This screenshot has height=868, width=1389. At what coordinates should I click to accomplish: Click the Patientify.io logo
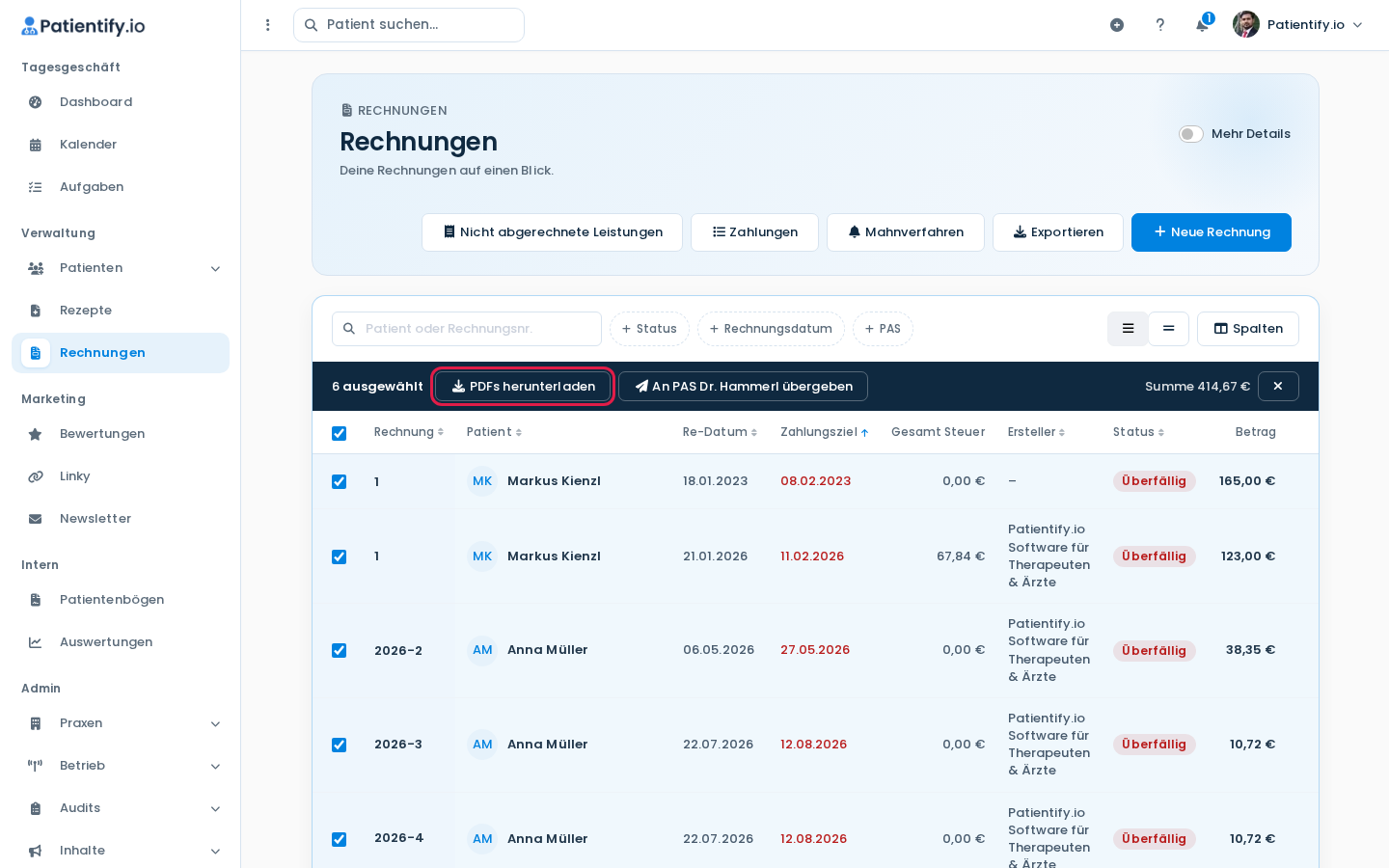coord(83,26)
